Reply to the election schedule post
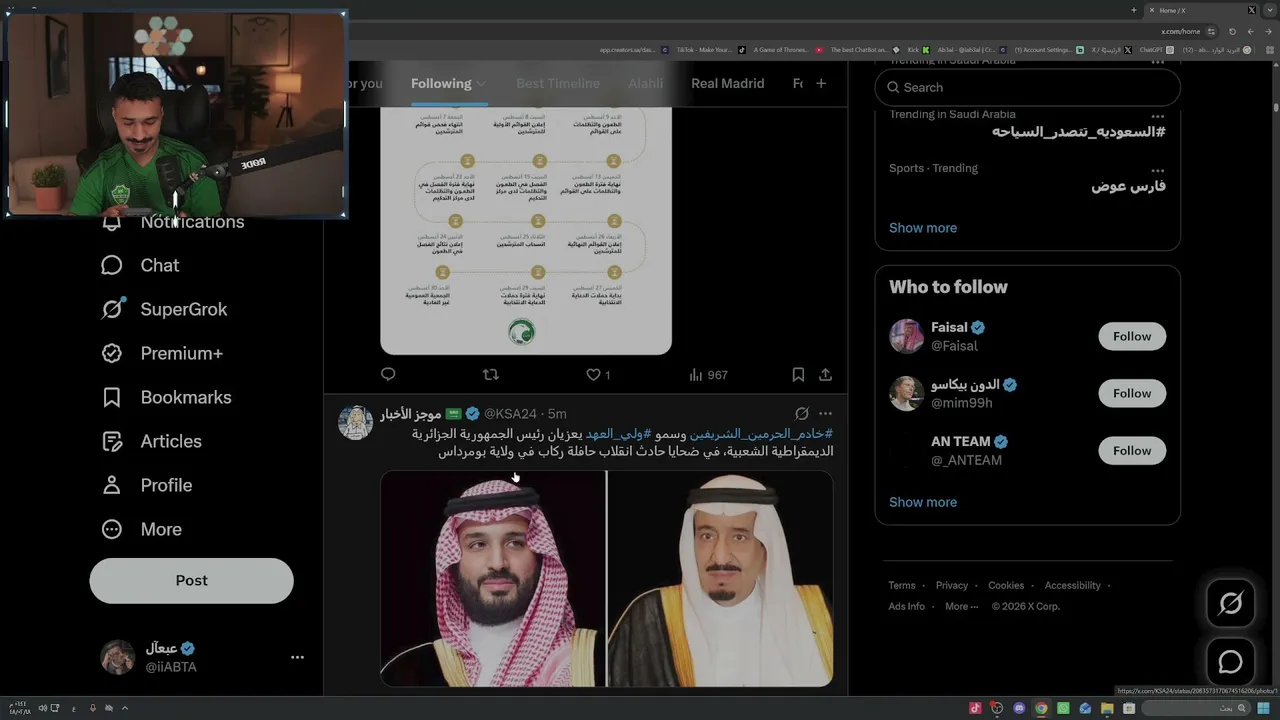Image resolution: width=1280 pixels, height=720 pixels. [388, 374]
